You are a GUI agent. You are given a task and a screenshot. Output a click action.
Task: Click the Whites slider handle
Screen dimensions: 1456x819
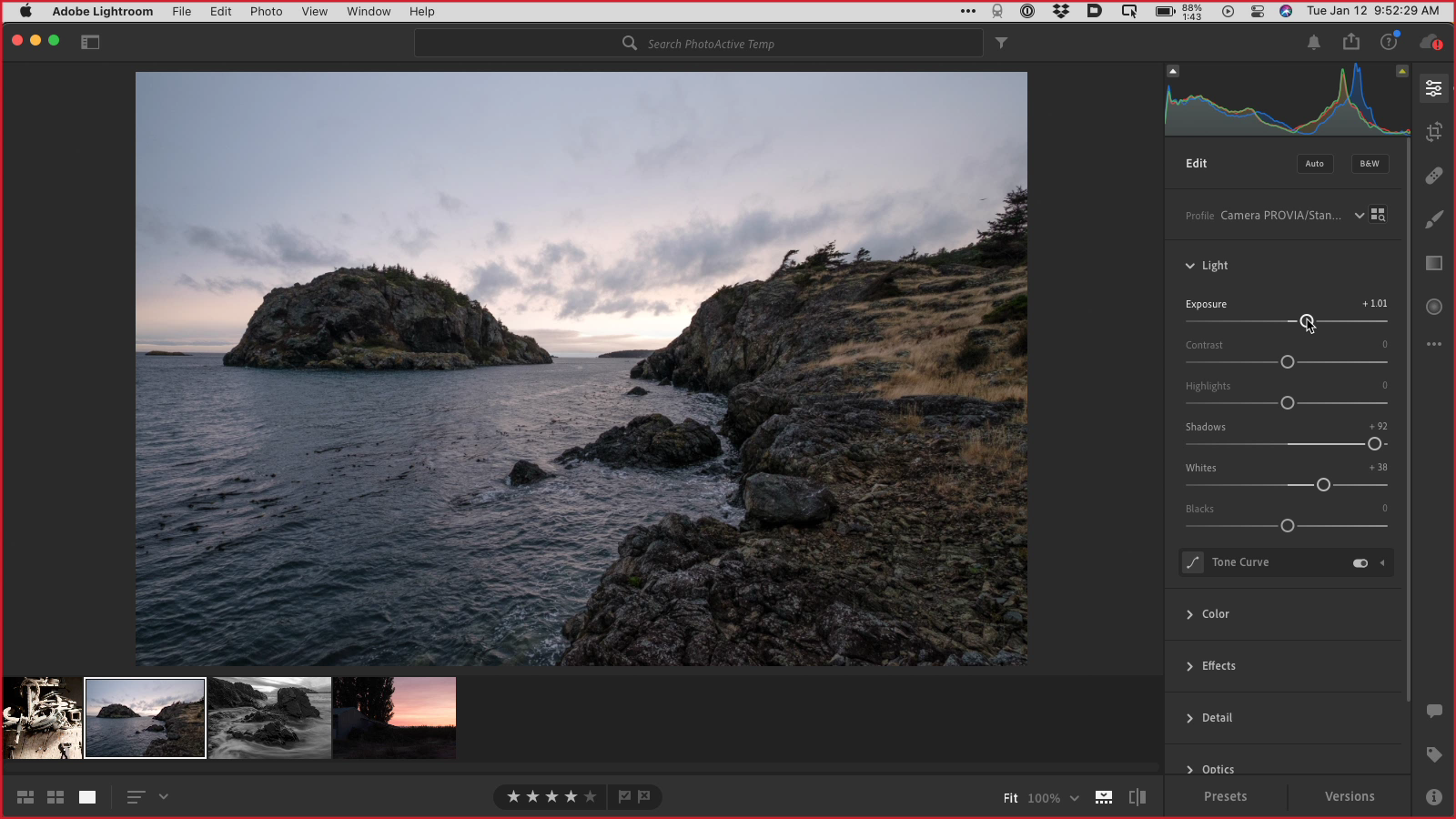[1323, 485]
